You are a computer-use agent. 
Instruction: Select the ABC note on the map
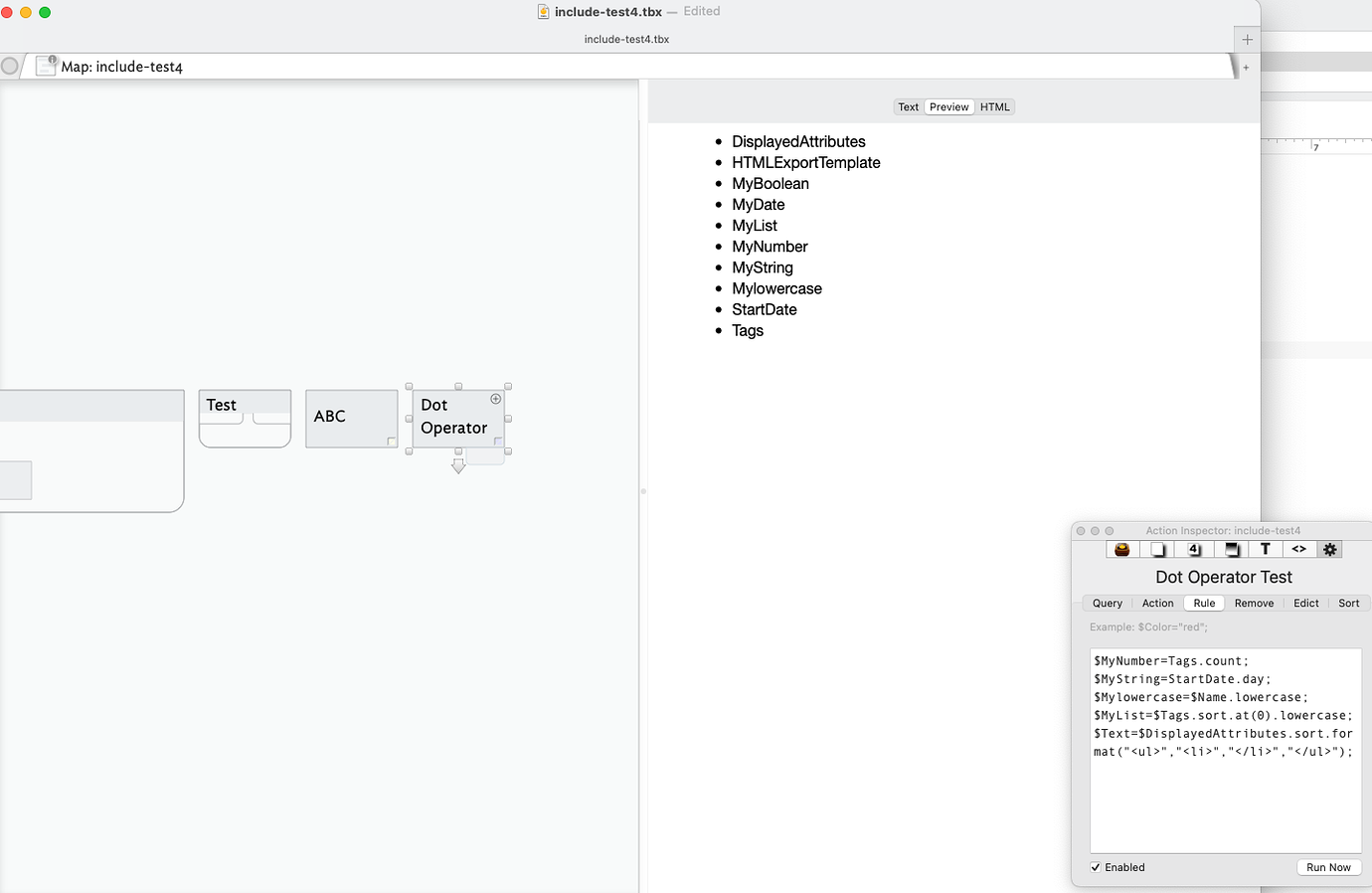click(x=350, y=418)
